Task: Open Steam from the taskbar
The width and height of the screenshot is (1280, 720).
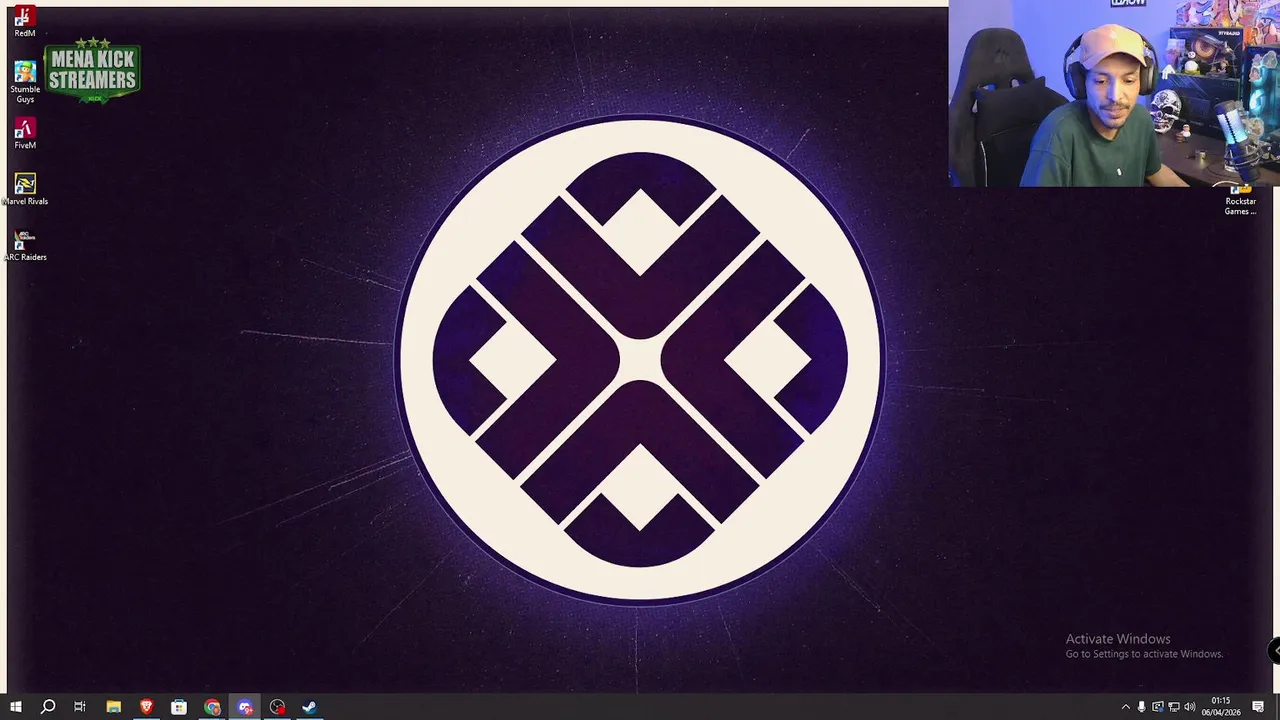Action: [310, 707]
